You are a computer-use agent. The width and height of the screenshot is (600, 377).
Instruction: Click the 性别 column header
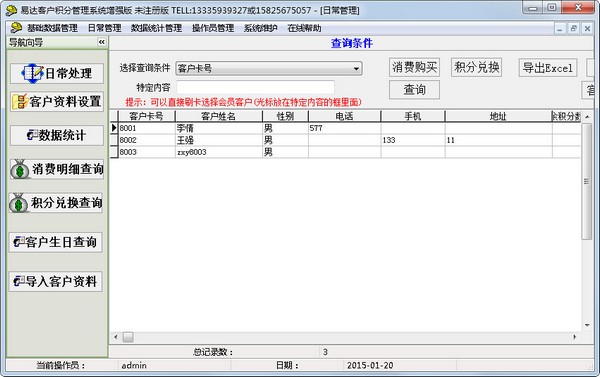tap(285, 116)
